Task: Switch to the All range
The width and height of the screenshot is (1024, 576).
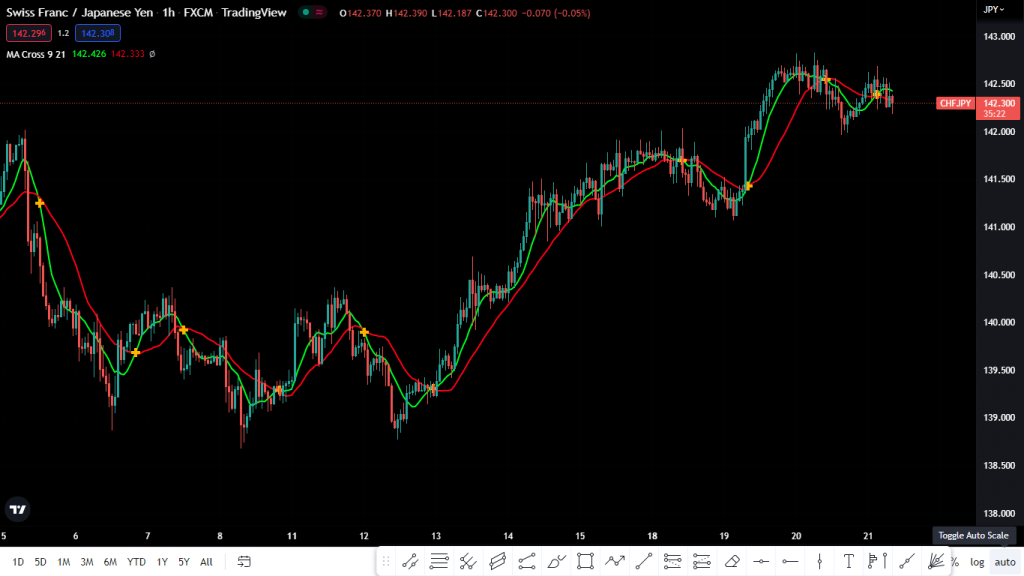Action: (206, 562)
